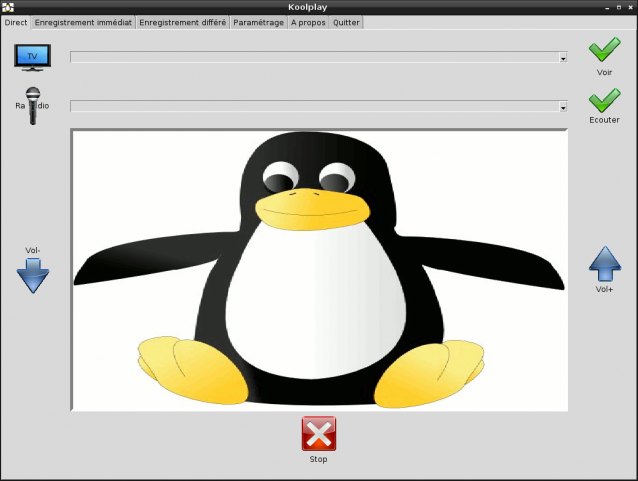Open the A propos tab
638x481 pixels.
(x=308, y=22)
